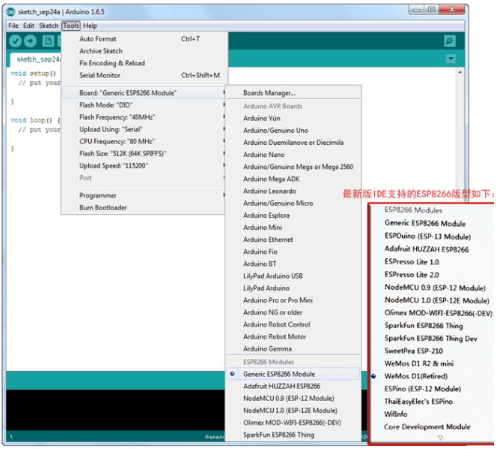Open the Edit menu
504x449 pixels.
pos(29,26)
